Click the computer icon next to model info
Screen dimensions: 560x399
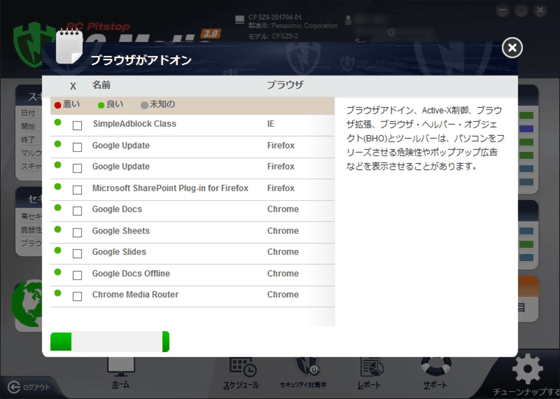coord(240,20)
